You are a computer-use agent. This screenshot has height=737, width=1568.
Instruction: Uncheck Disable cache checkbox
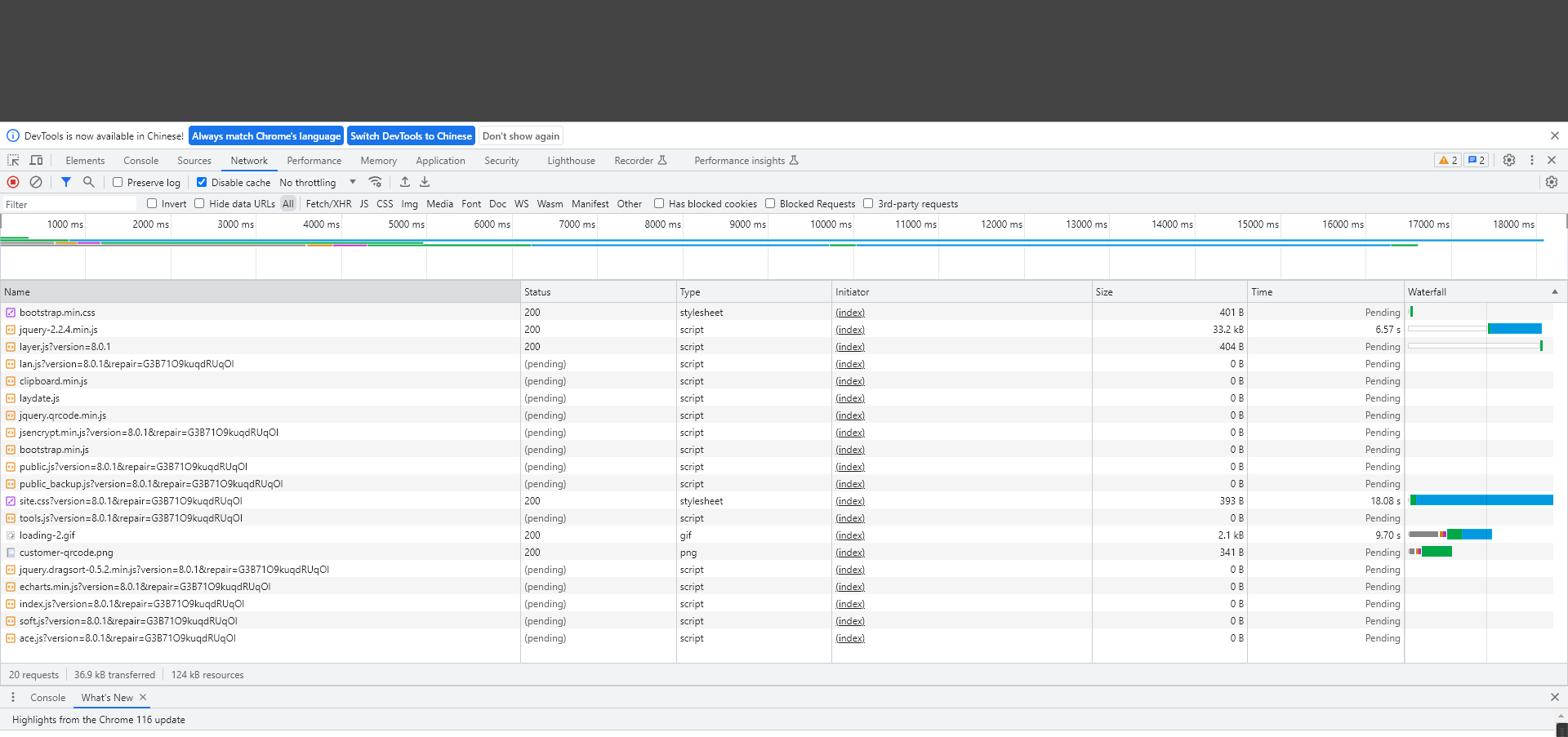coord(202,182)
